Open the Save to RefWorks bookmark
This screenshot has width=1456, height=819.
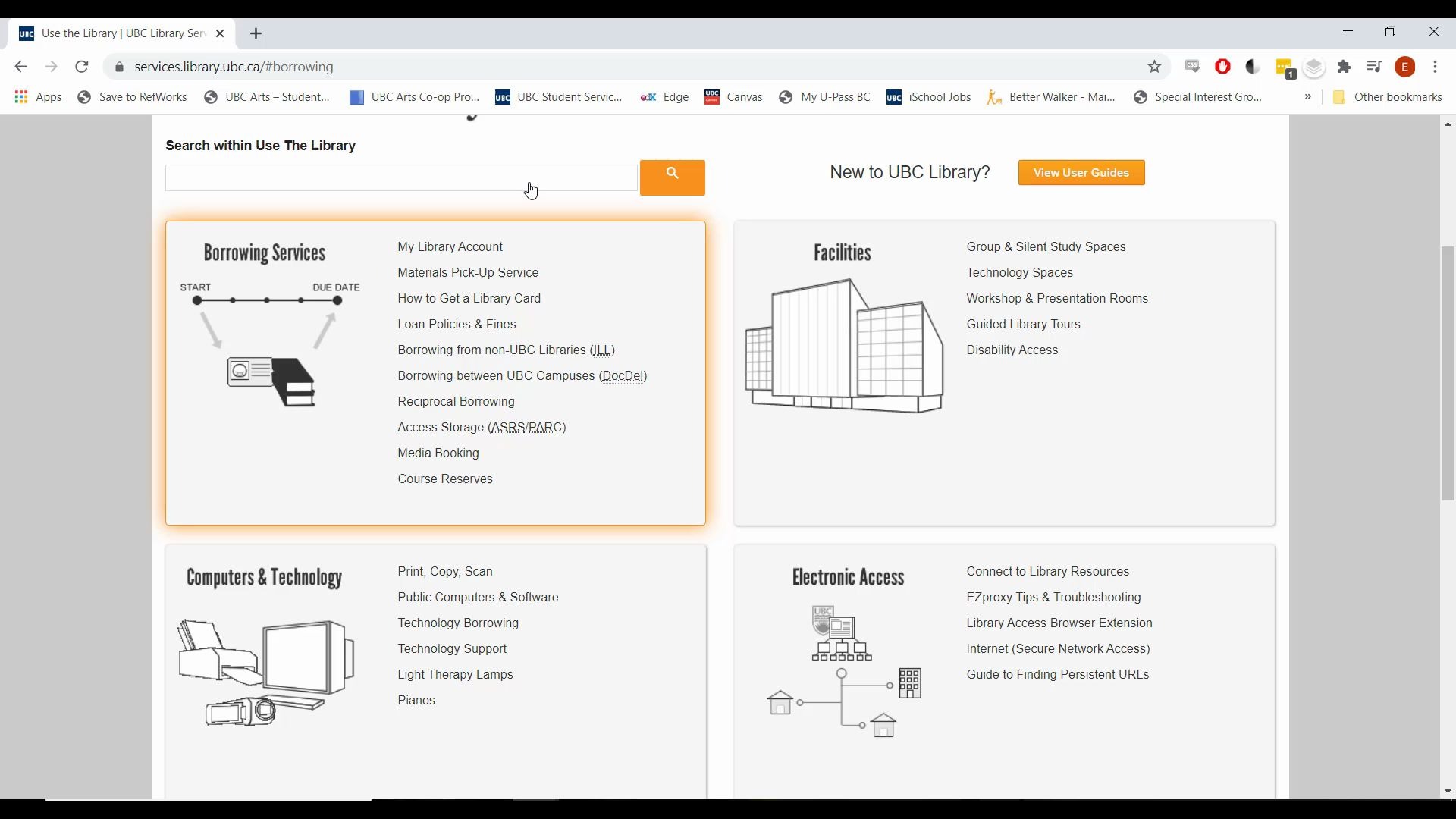tap(132, 97)
